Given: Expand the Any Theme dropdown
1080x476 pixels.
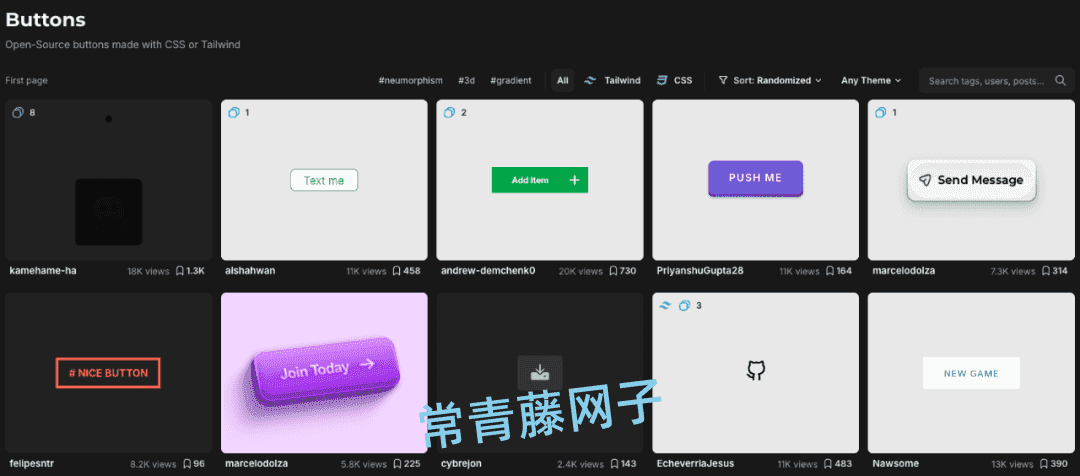Looking at the screenshot, I should click(871, 81).
